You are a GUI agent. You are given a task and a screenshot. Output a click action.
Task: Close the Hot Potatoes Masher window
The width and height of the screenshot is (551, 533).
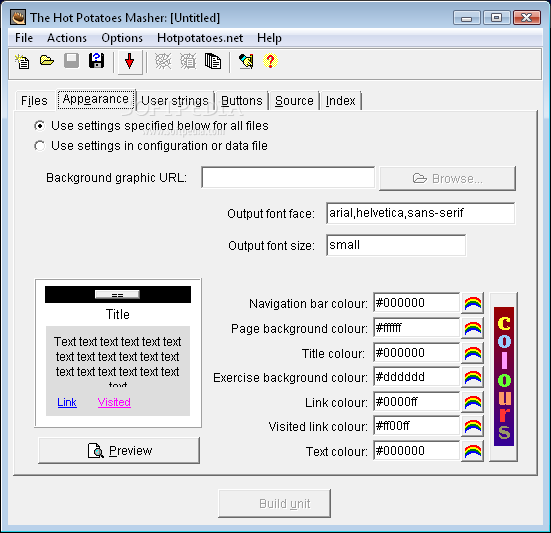point(526,18)
